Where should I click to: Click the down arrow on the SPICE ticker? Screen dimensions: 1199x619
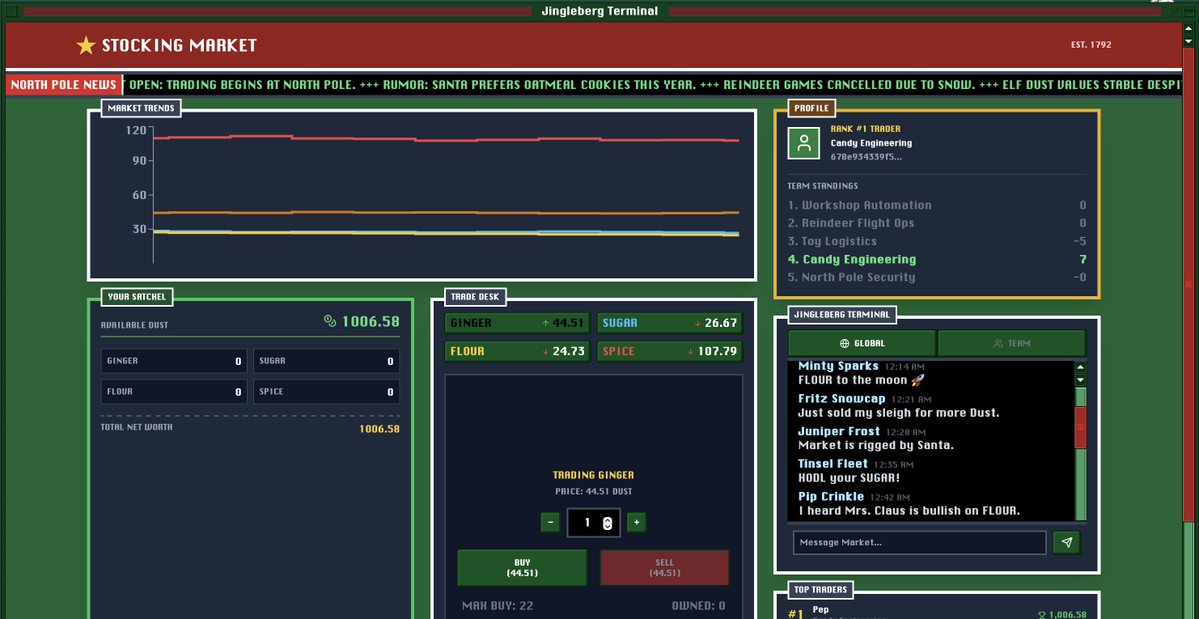point(690,352)
